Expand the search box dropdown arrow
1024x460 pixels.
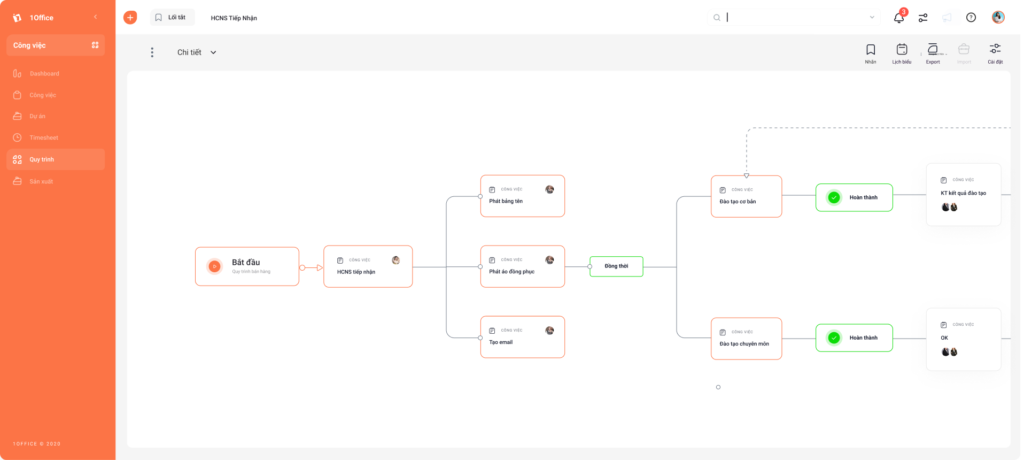[872, 18]
